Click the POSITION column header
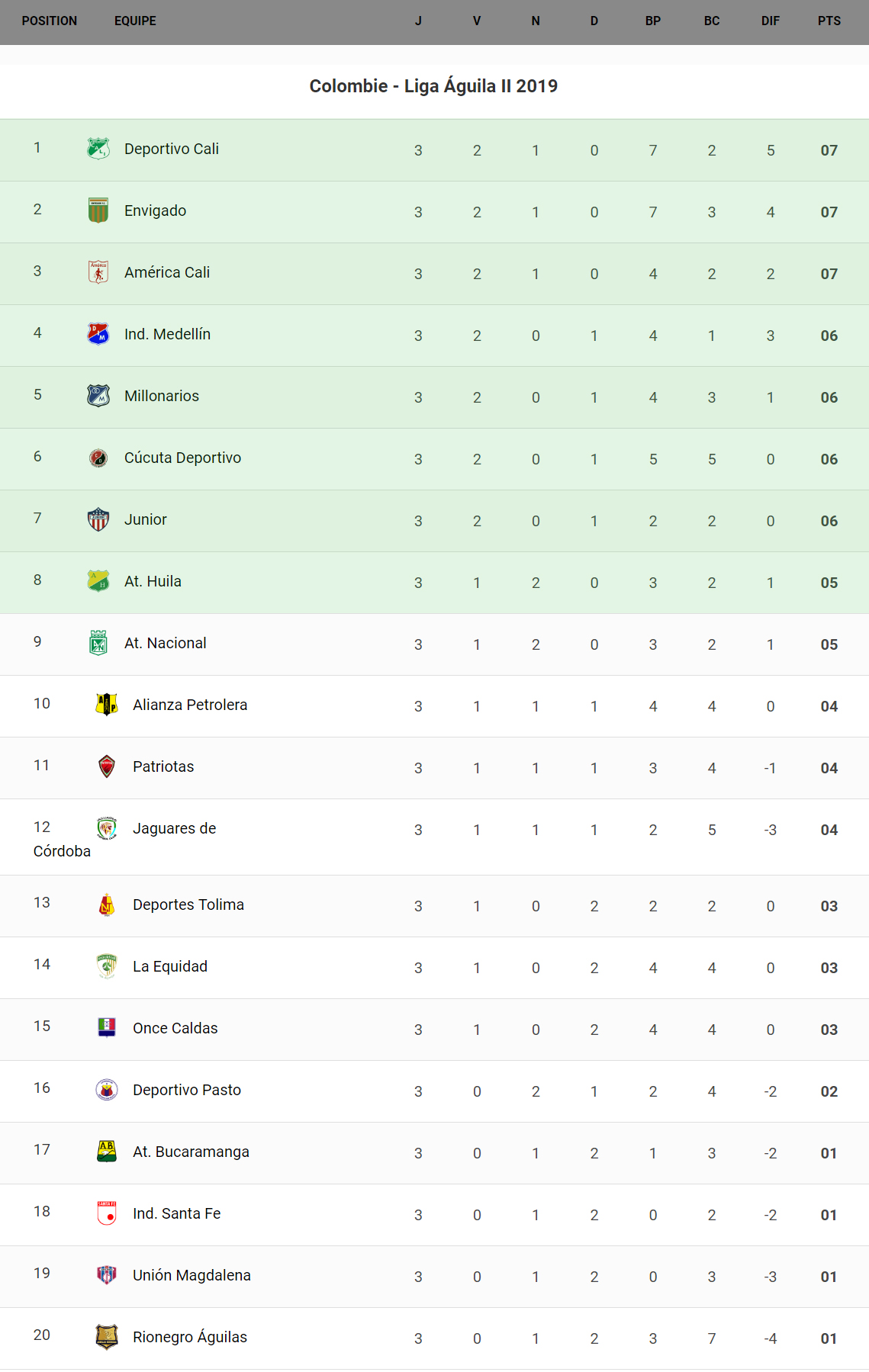This screenshot has height=1372, width=869. pos(50,21)
